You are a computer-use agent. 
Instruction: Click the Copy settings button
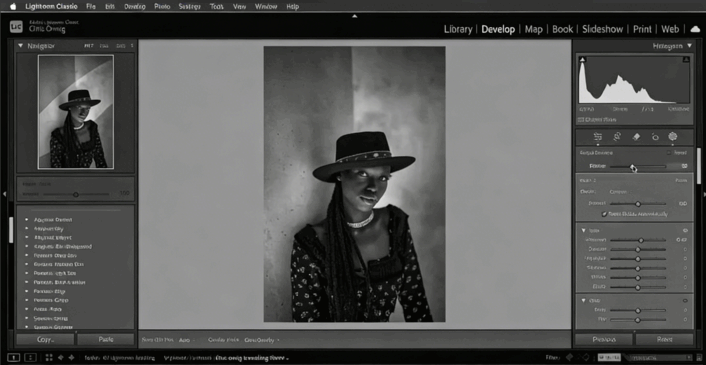tap(45, 339)
